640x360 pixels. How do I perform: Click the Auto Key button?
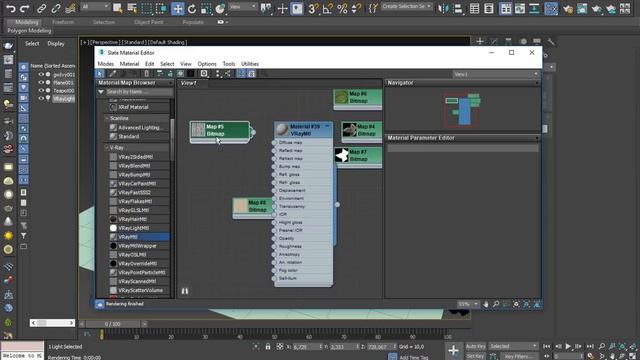(476, 347)
